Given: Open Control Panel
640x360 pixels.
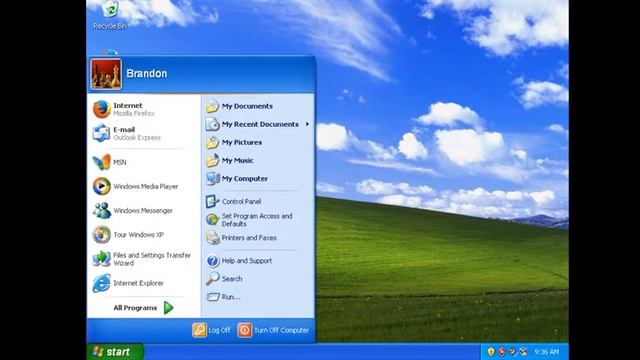Looking at the screenshot, I should coord(258,202).
